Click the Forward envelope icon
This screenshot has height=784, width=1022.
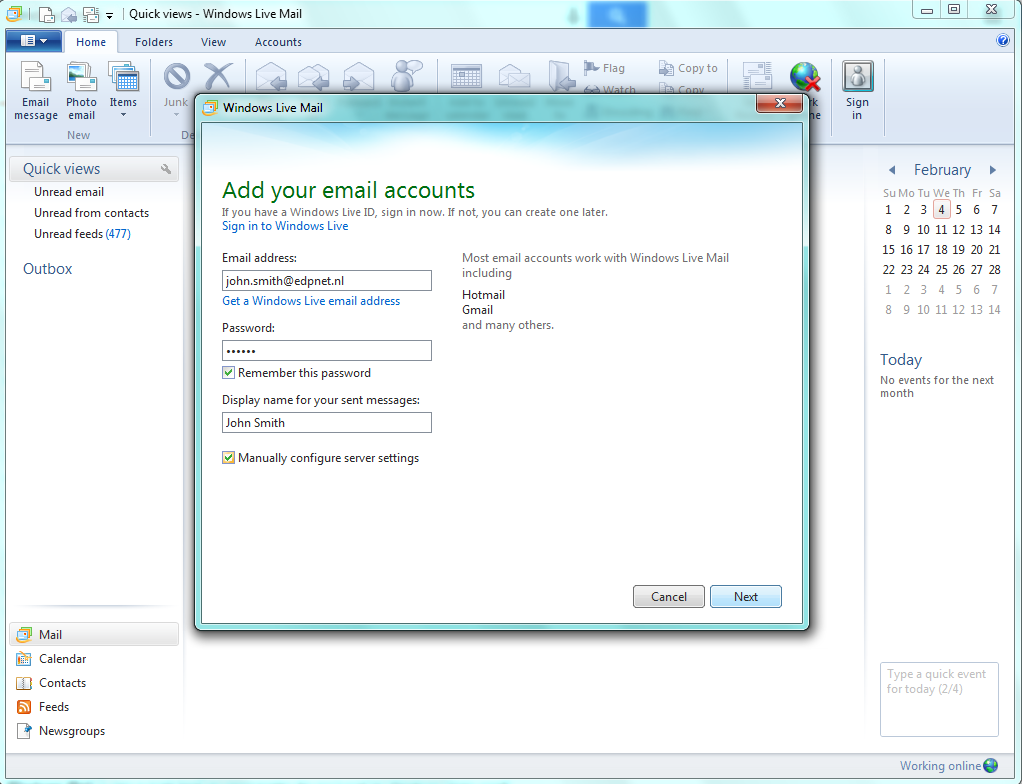click(358, 77)
